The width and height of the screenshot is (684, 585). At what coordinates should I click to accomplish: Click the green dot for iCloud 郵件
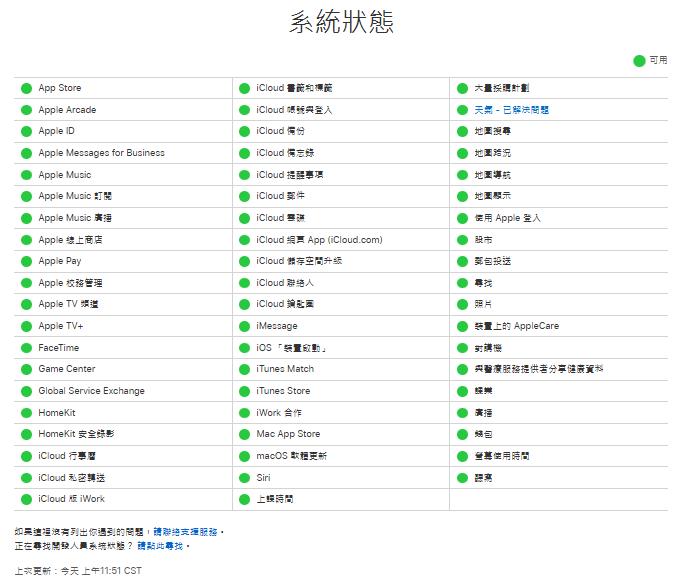pyautogui.click(x=244, y=196)
